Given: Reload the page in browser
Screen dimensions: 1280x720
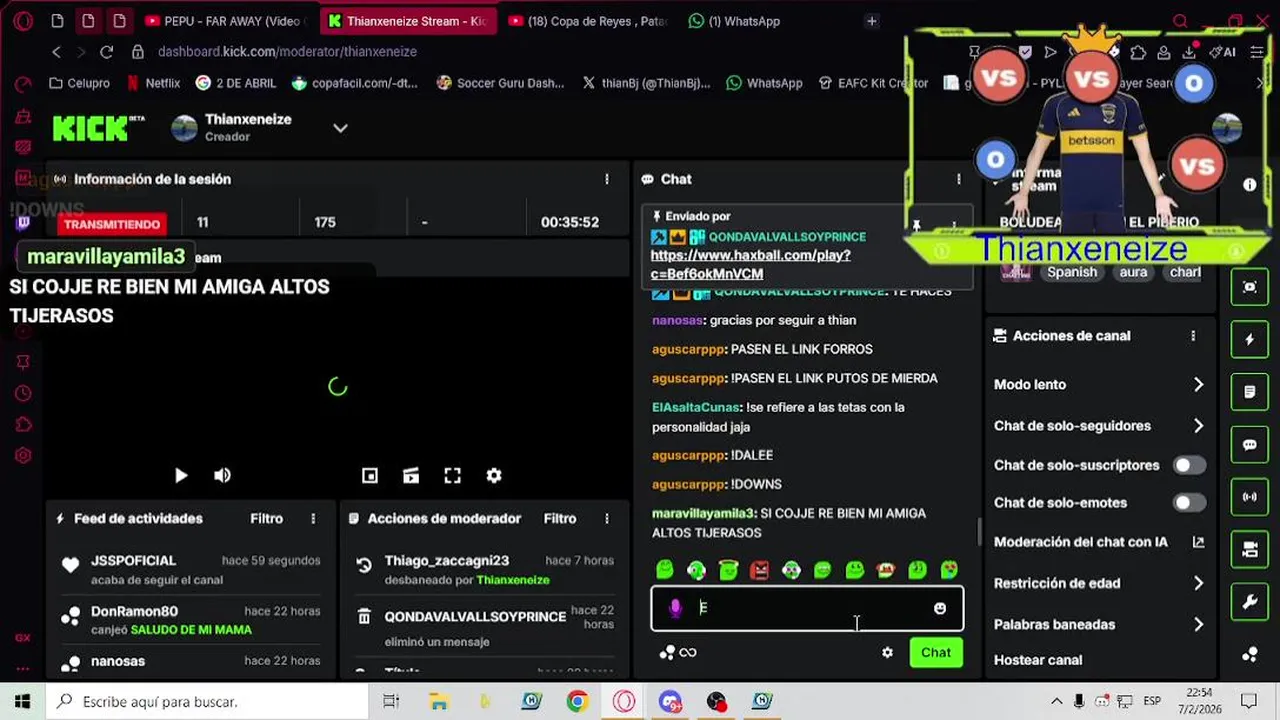Looking at the screenshot, I should tap(107, 52).
